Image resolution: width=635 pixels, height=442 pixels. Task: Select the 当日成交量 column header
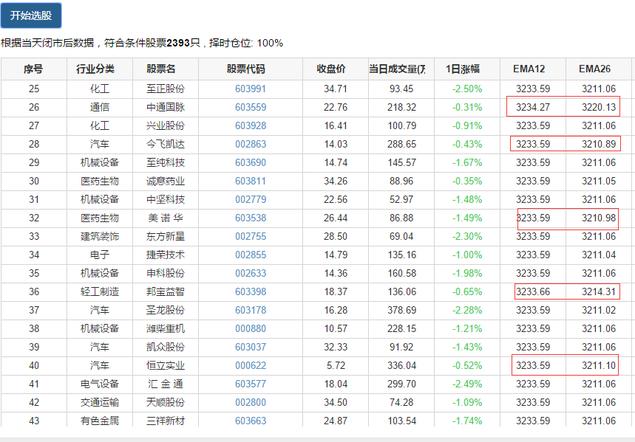(396, 69)
